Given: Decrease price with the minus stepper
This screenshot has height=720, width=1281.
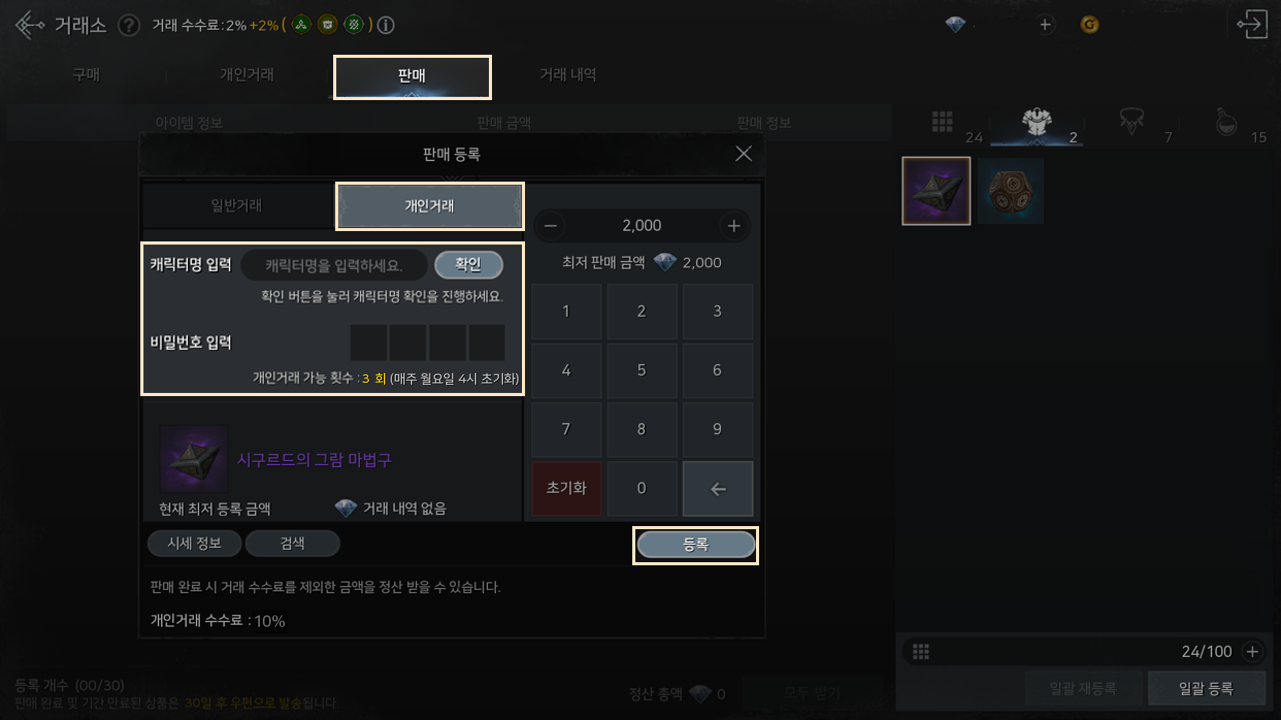Looking at the screenshot, I should click(550, 226).
